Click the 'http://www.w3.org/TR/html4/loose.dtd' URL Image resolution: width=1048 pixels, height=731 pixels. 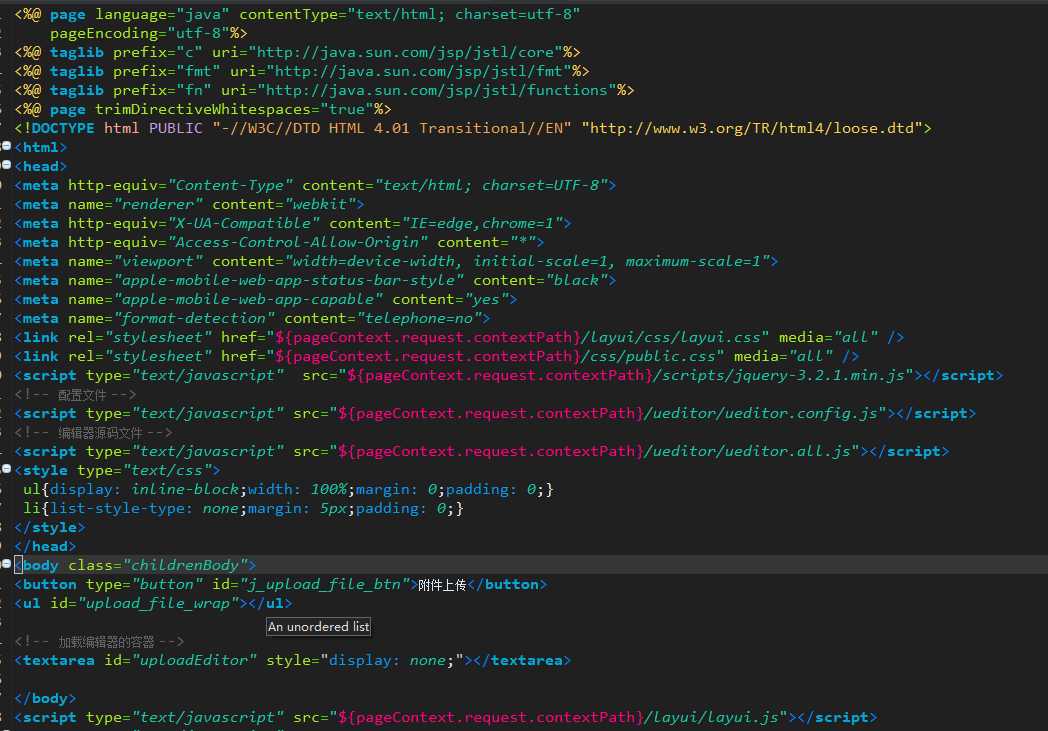pyautogui.click(x=752, y=128)
